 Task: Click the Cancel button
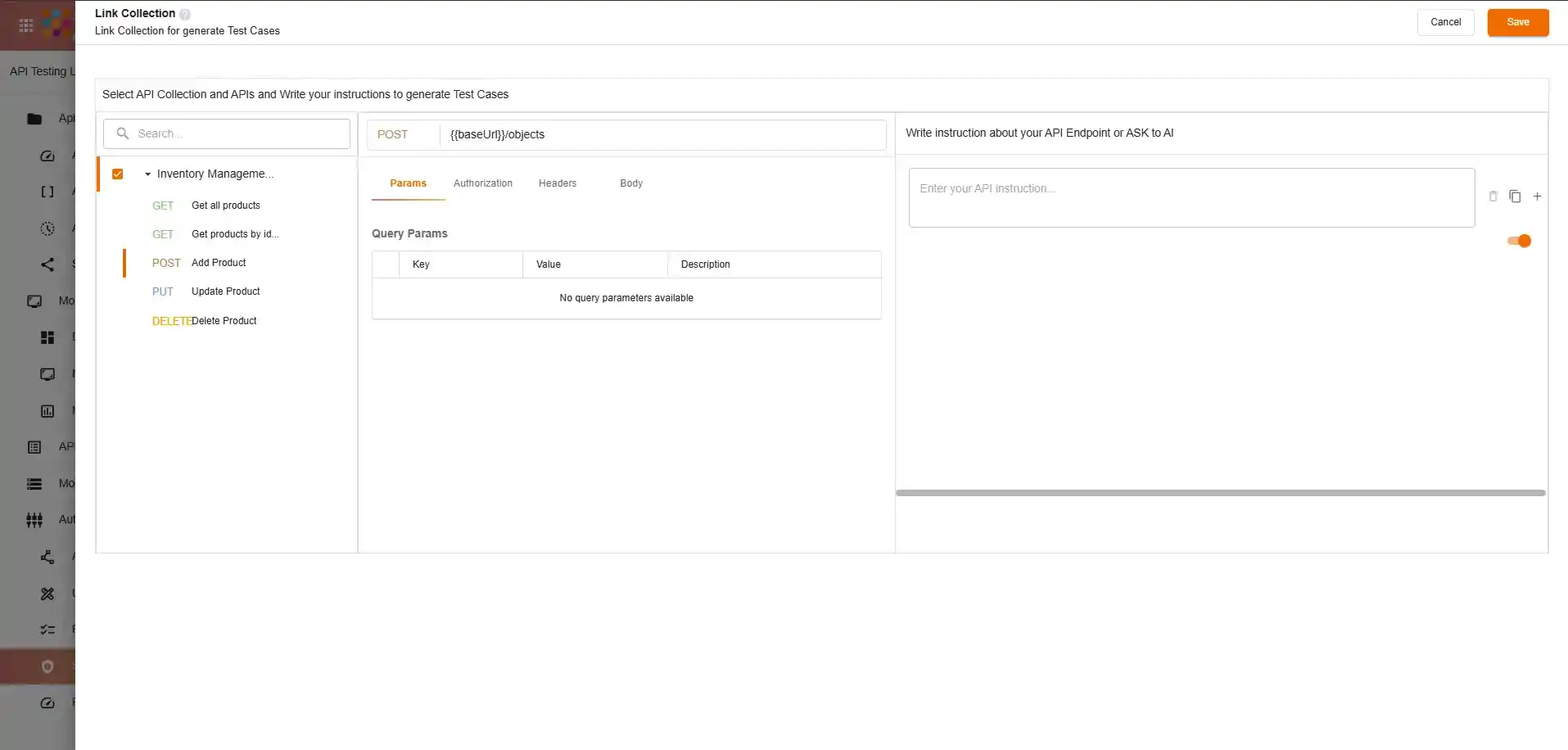(x=1445, y=22)
